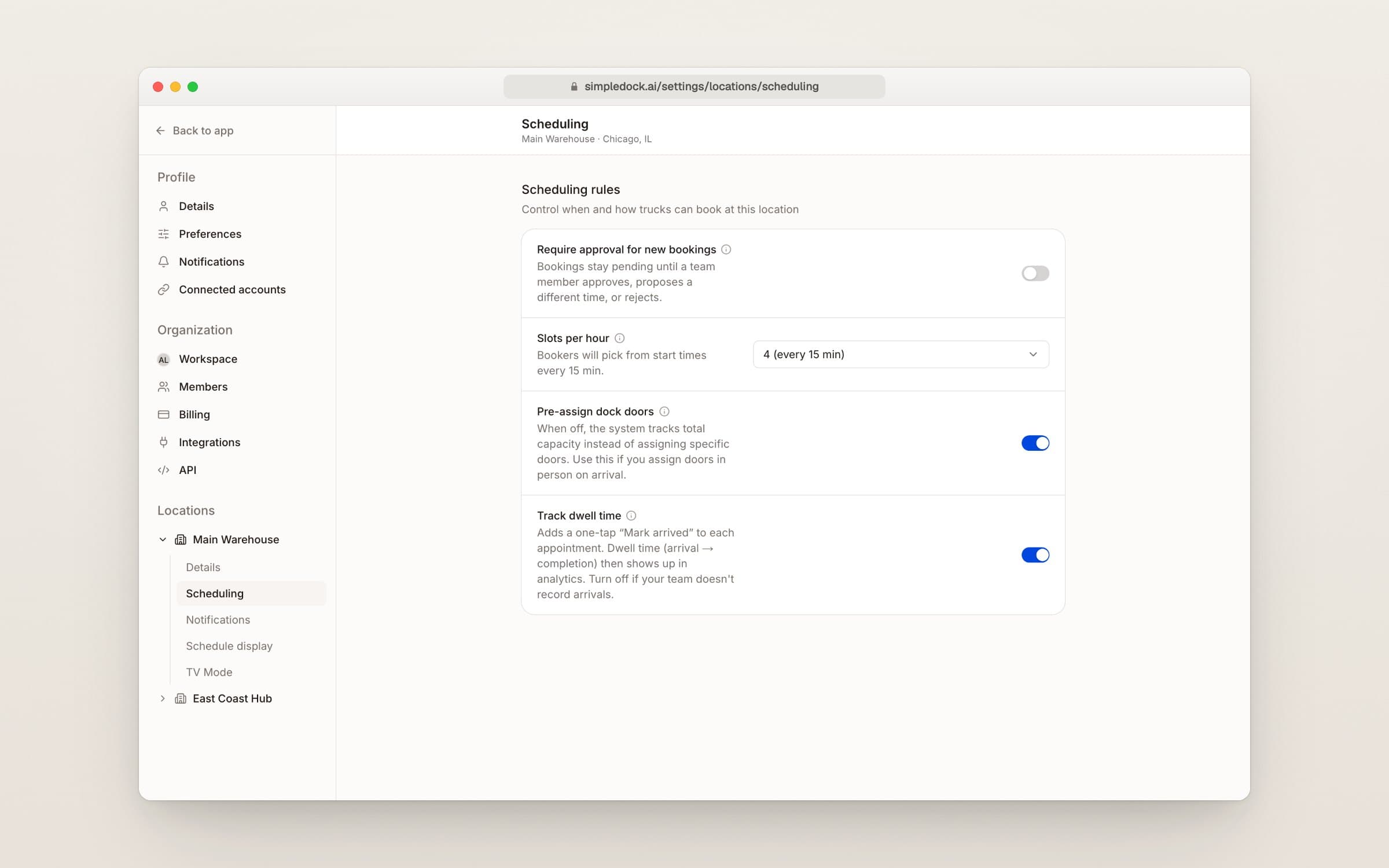Open the Integrations page
This screenshot has height=868, width=1389.
pos(210,442)
